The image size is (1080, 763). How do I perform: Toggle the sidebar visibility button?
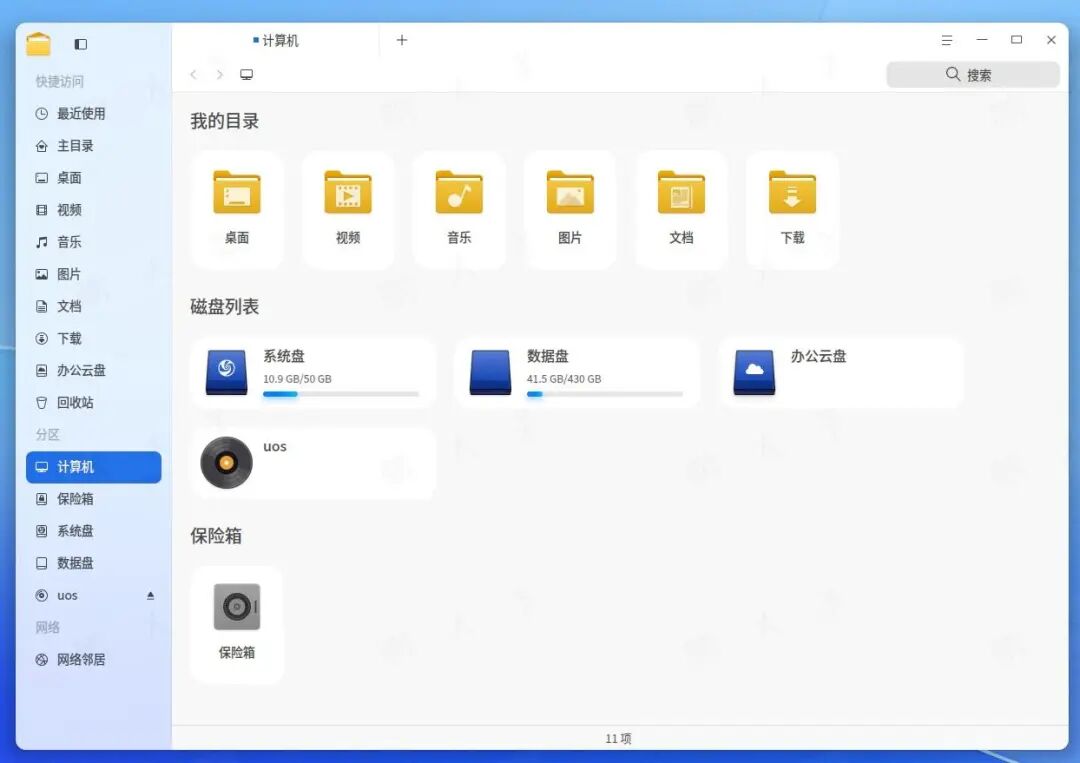(81, 44)
